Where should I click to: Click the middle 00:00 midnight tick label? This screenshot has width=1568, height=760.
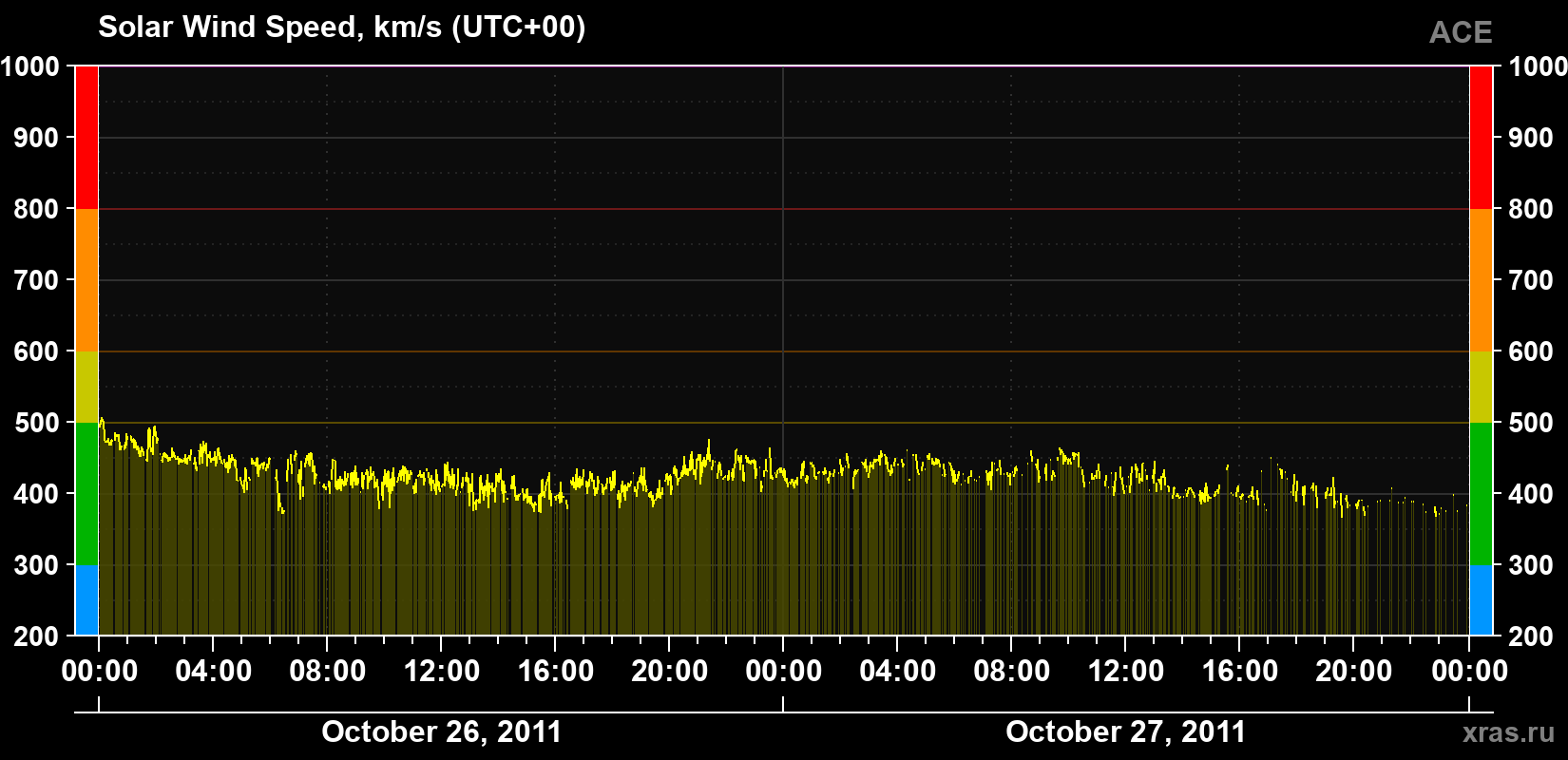point(784,671)
